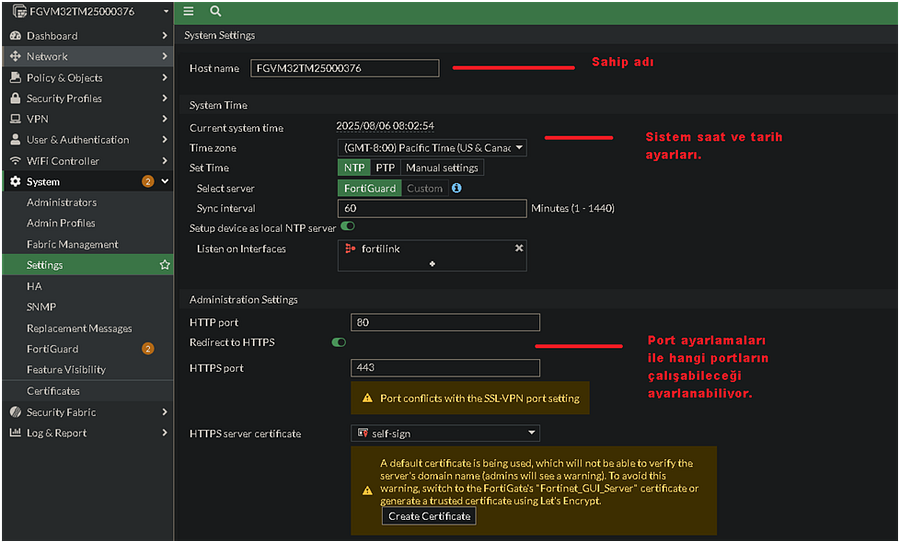Click the Create Certificate button
This screenshot has width=900, height=543.
[429, 516]
